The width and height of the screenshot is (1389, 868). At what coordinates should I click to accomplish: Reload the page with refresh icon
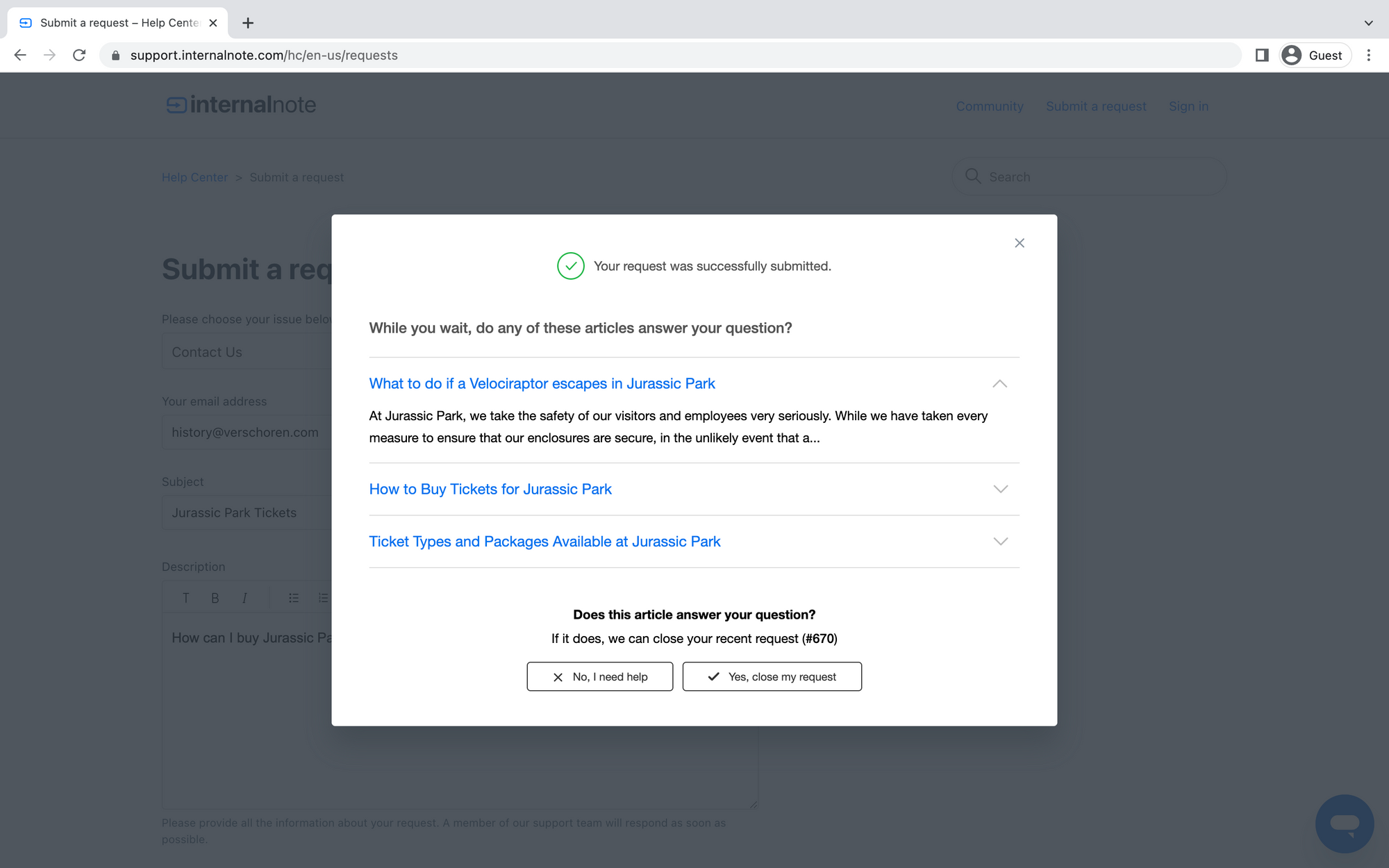pyautogui.click(x=79, y=56)
